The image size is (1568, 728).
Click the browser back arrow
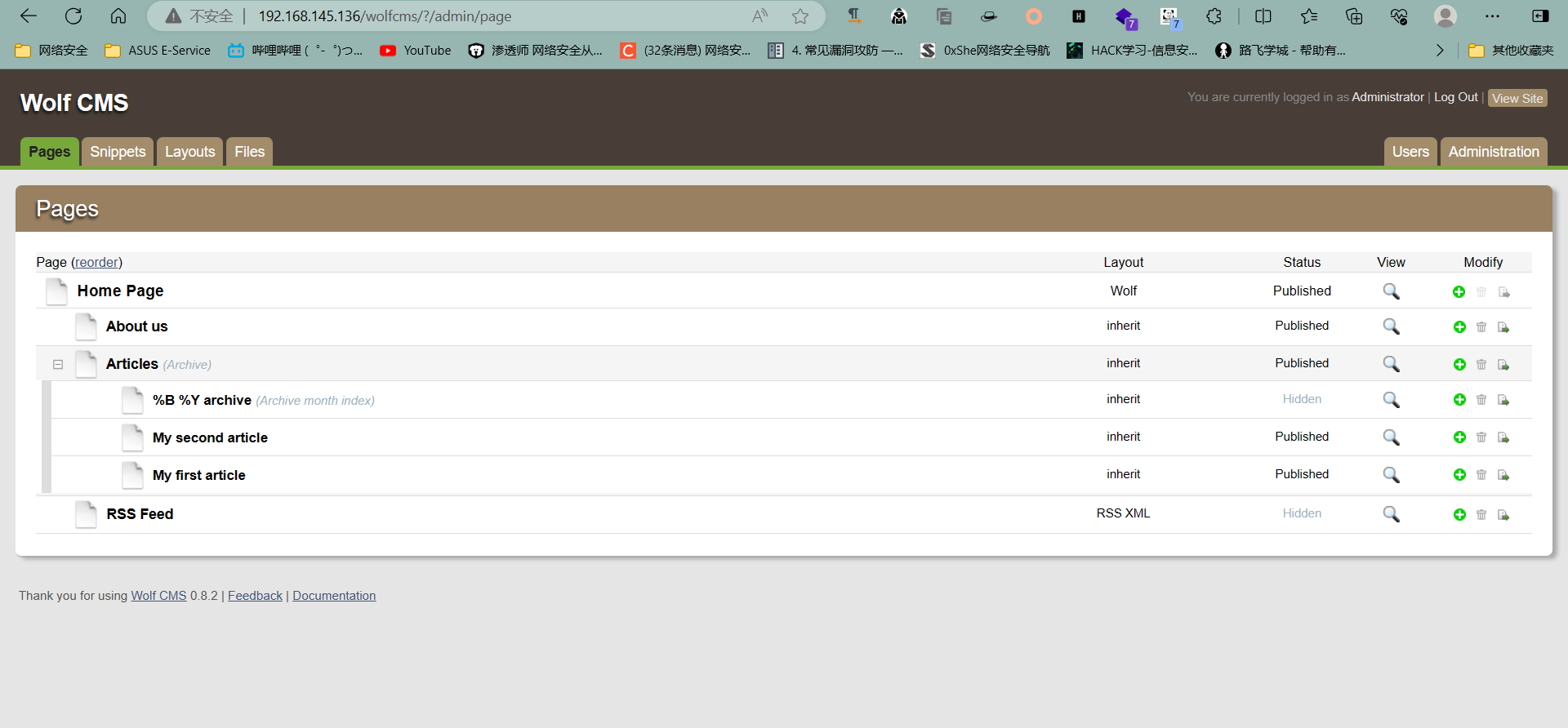click(29, 16)
